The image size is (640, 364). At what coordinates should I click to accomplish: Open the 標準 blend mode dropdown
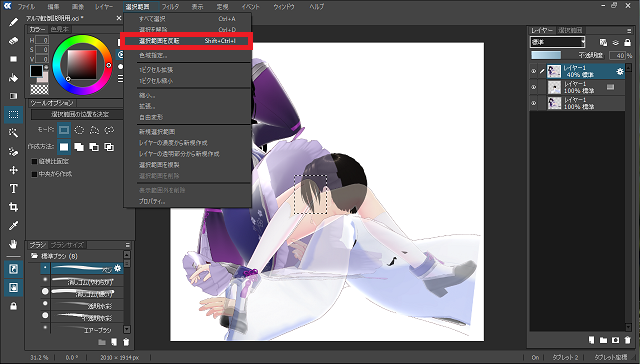pyautogui.click(x=558, y=42)
